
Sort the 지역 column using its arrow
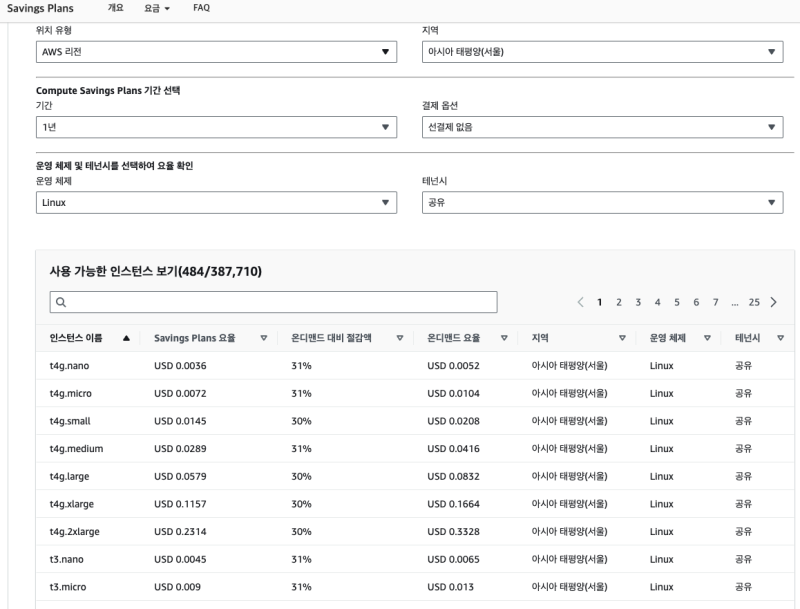(622, 339)
